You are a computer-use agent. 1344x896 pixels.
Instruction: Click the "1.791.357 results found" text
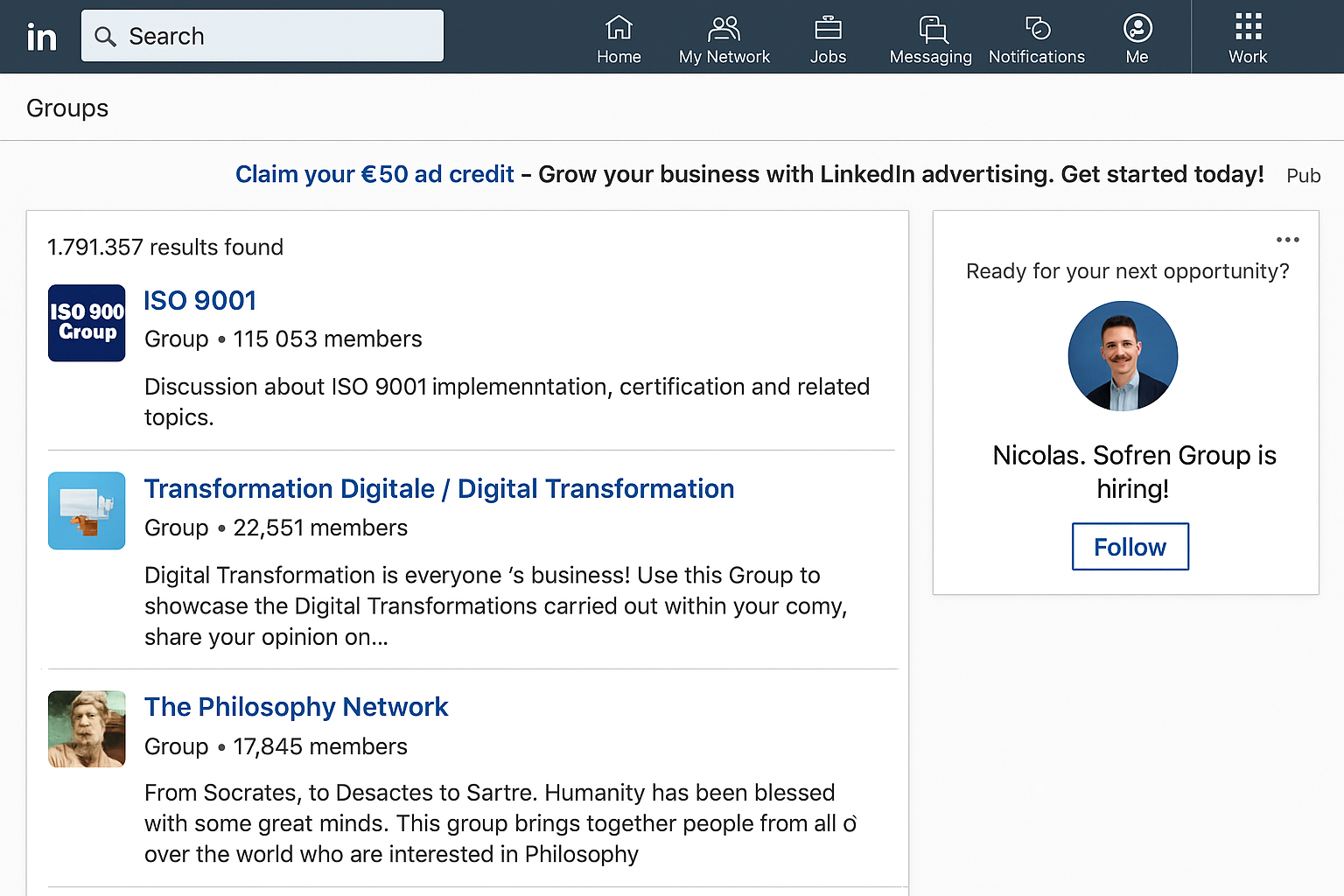coord(165,247)
